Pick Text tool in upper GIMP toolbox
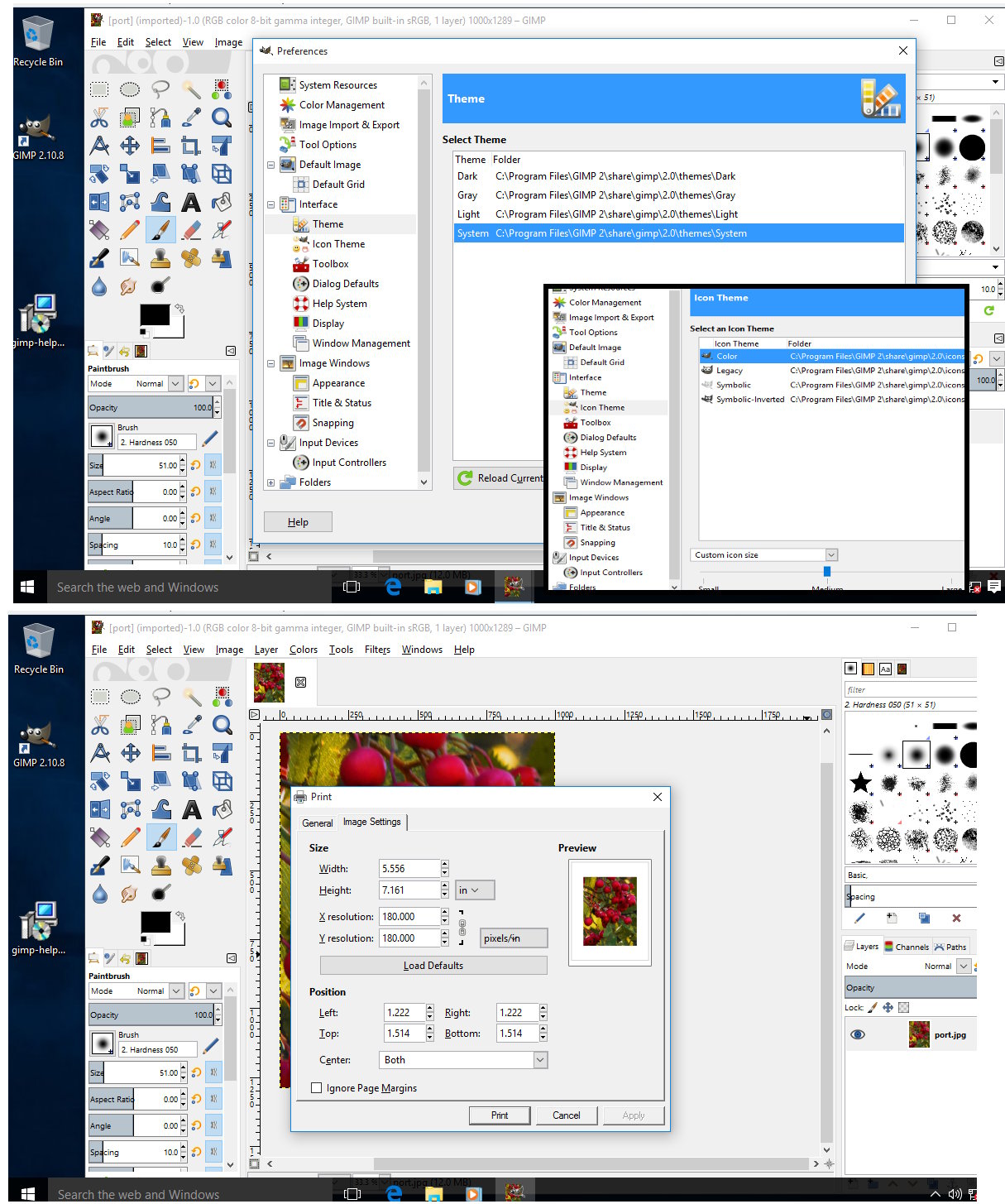The width and height of the screenshot is (1005, 1204). (x=191, y=202)
